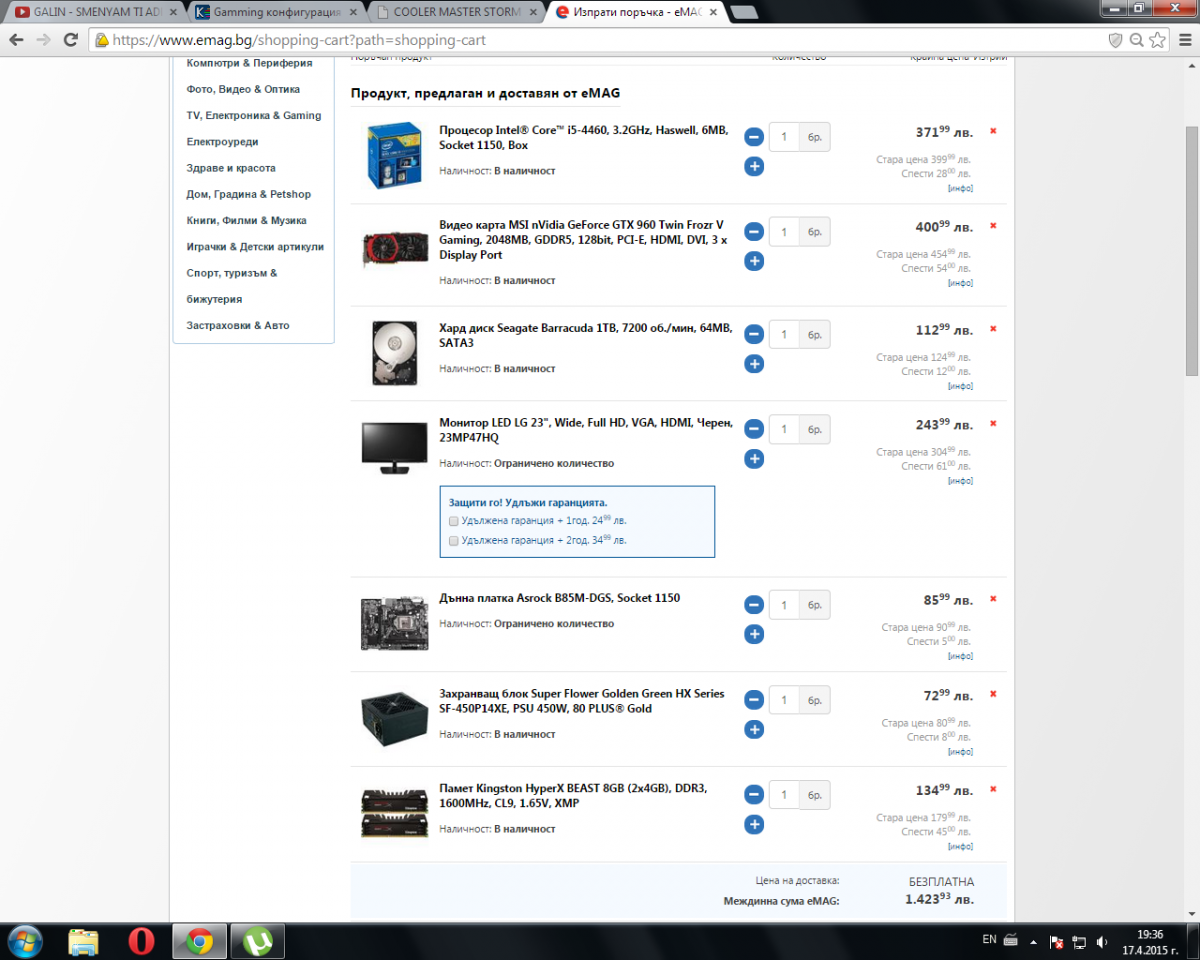Increase quantity of MSI GeForce GTX 960
The height and width of the screenshot is (960, 1200).
(754, 261)
